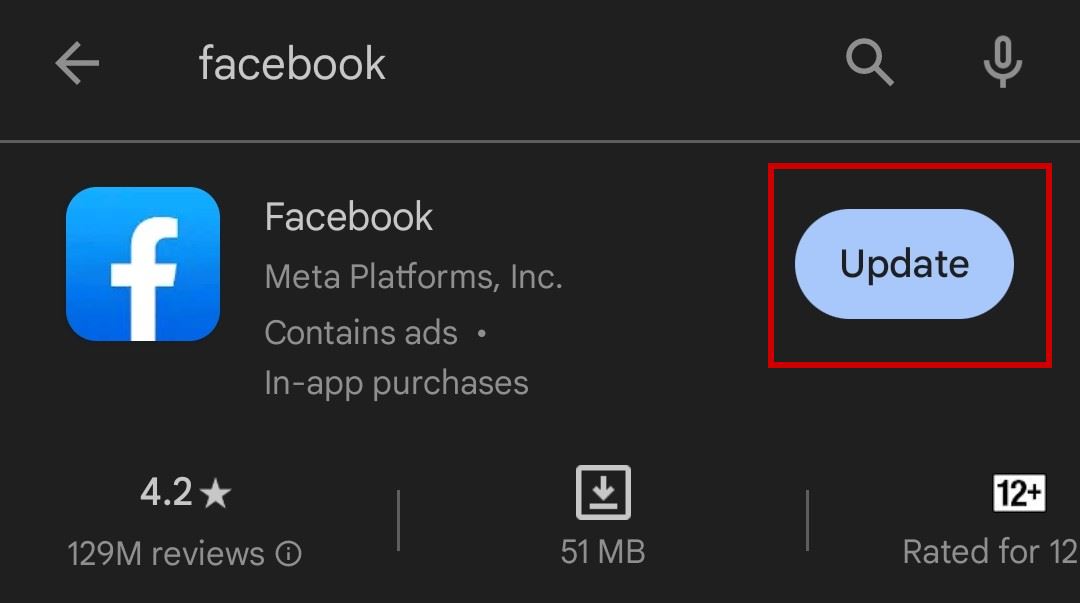
Task: Open the Facebook app logo
Action: (143, 264)
